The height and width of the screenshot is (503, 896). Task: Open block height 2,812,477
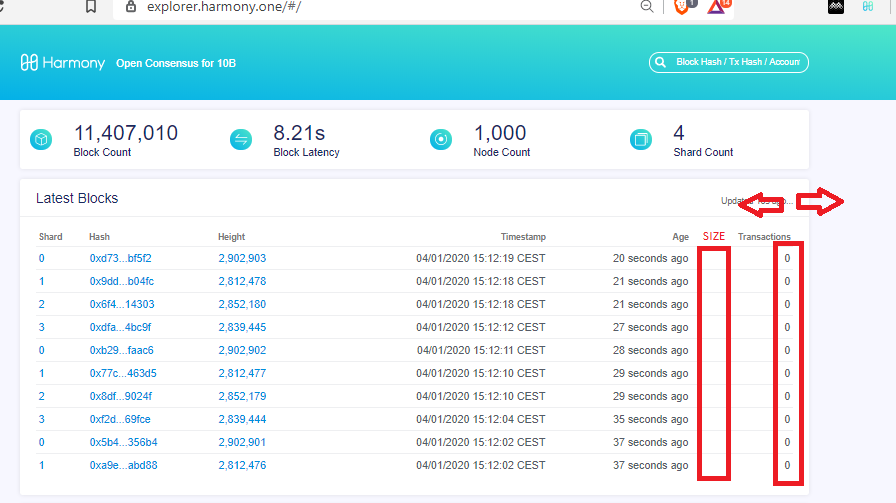pyautogui.click(x=242, y=373)
